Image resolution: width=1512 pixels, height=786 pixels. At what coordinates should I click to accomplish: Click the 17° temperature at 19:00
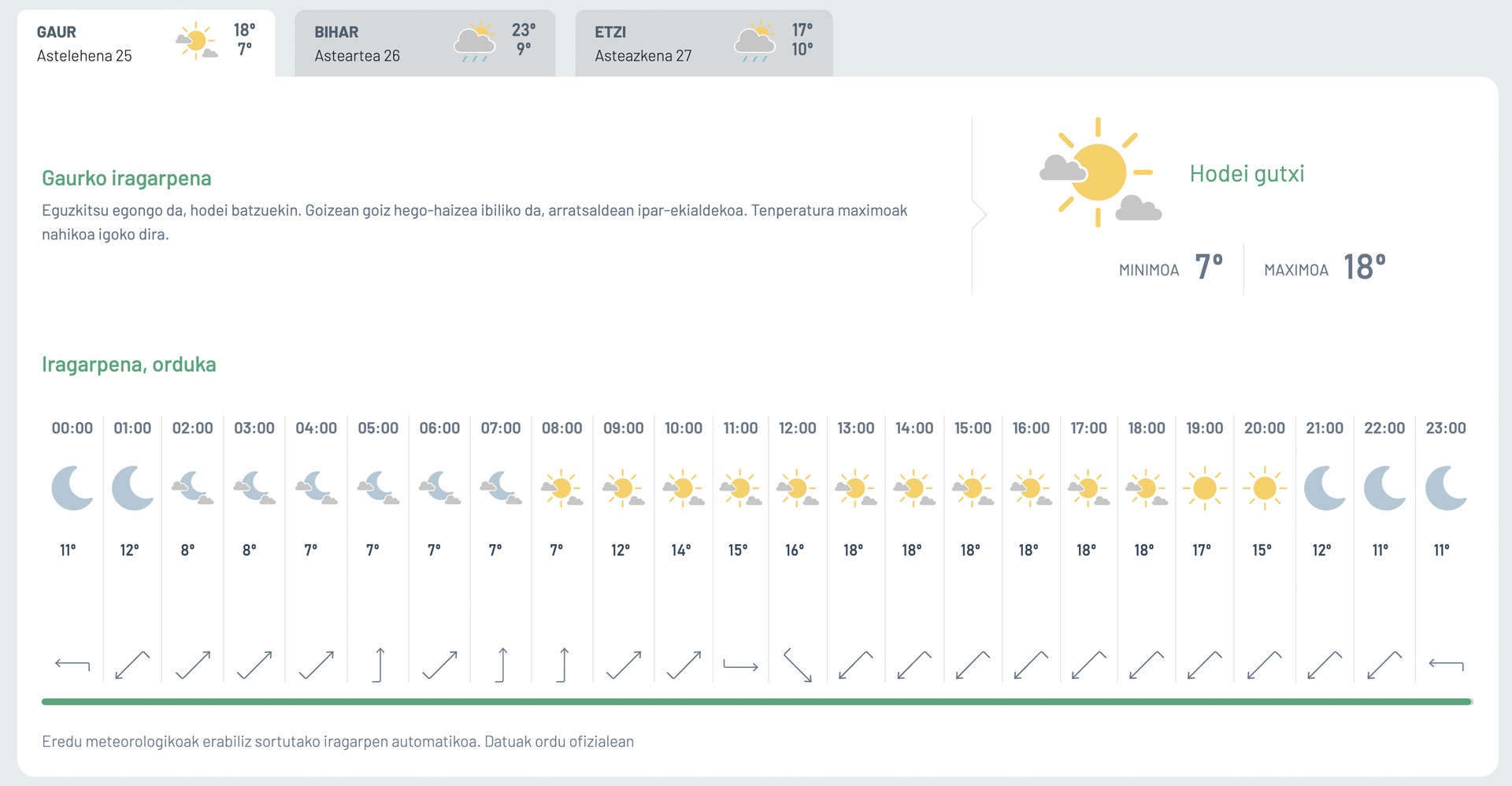pos(1202,550)
